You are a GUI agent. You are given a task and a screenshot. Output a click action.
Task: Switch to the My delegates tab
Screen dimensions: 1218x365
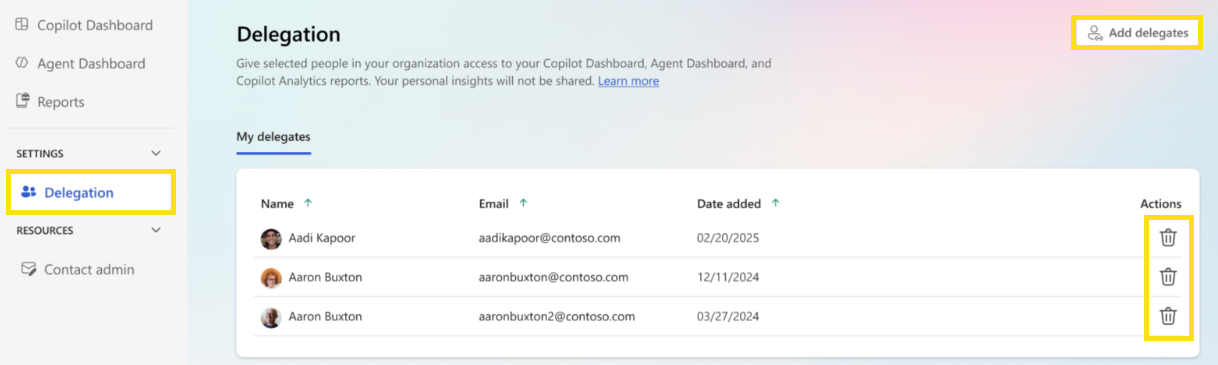(273, 136)
